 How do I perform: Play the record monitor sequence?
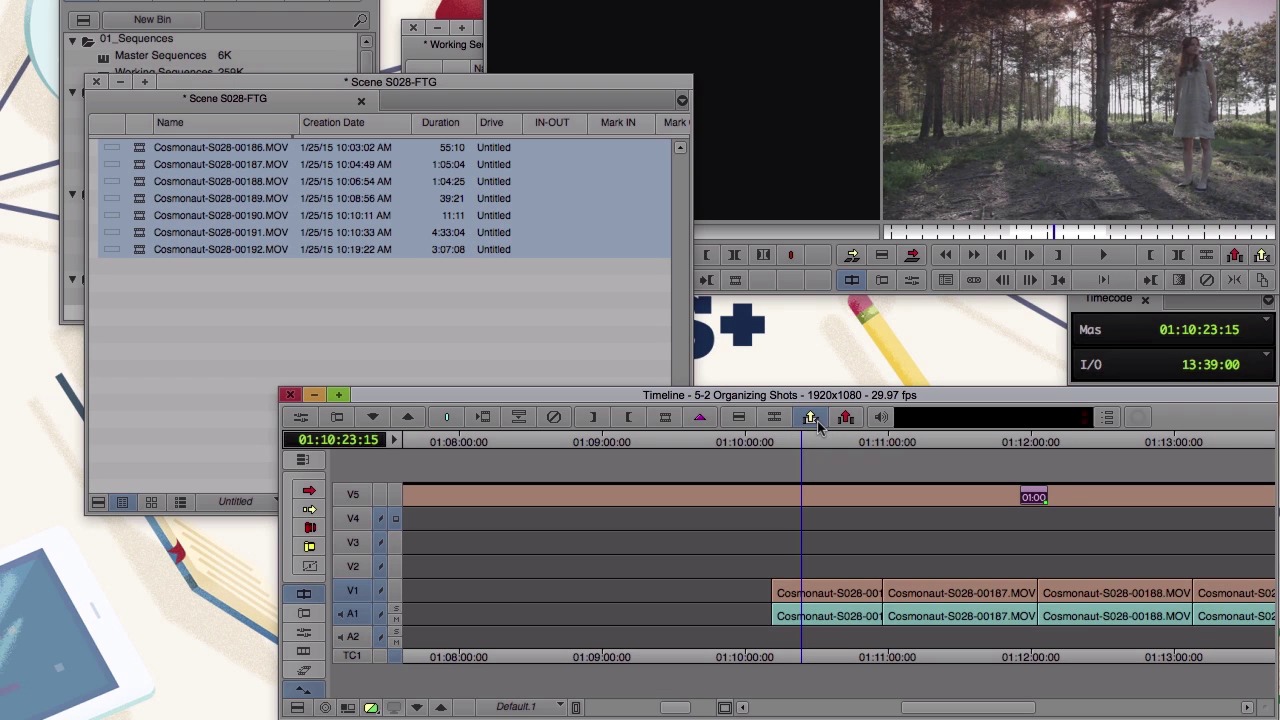pos(1103,256)
